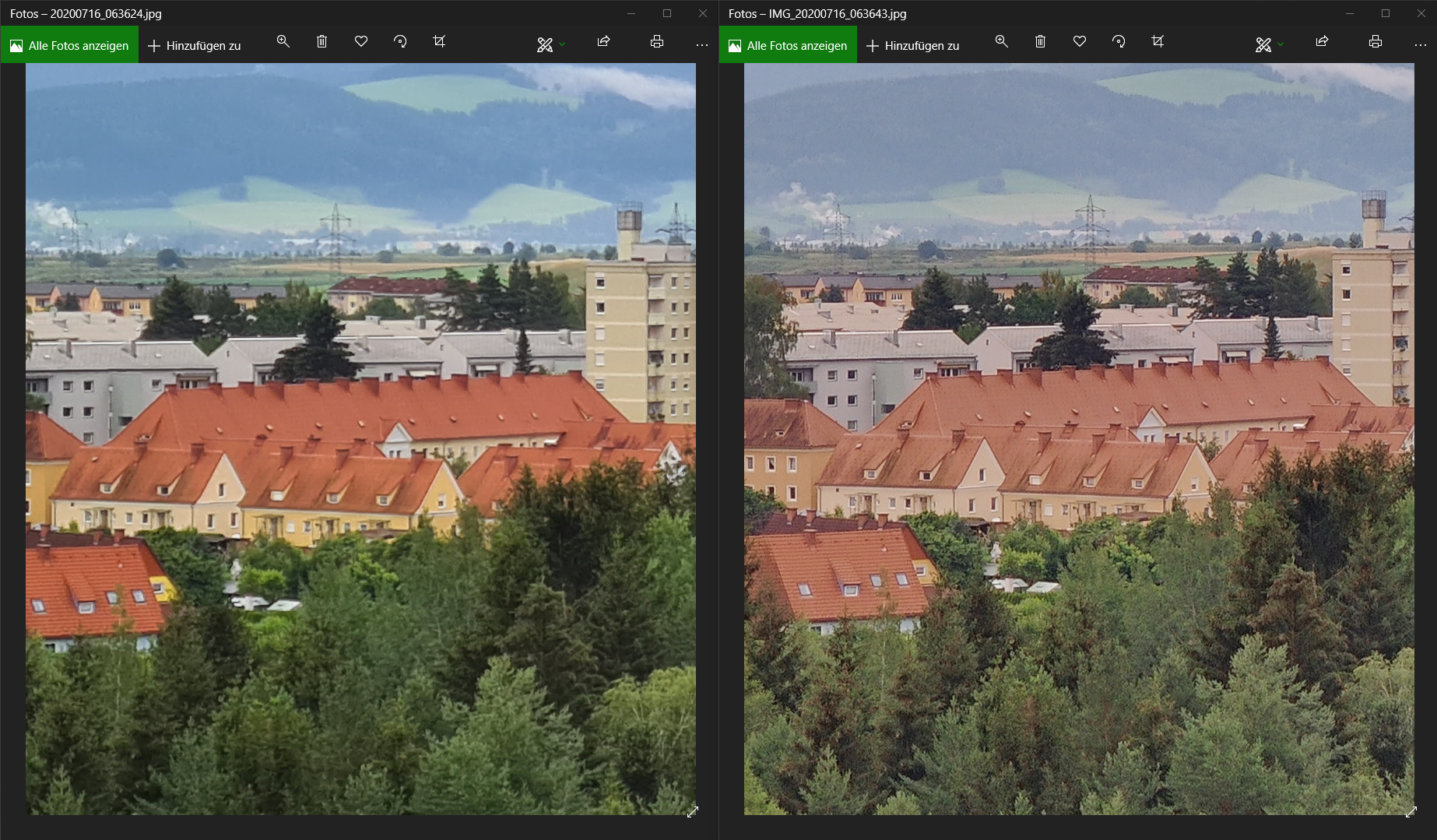Click the photo in the right window
Viewport: 1437px width, 840px height.
tap(1079, 439)
